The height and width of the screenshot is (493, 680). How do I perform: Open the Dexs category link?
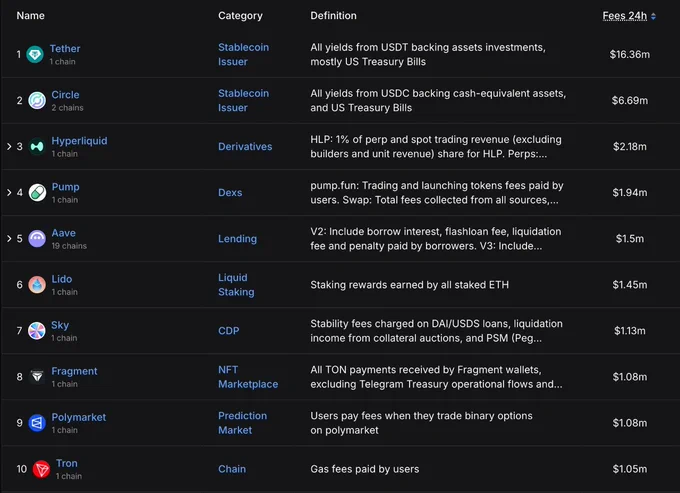230,193
